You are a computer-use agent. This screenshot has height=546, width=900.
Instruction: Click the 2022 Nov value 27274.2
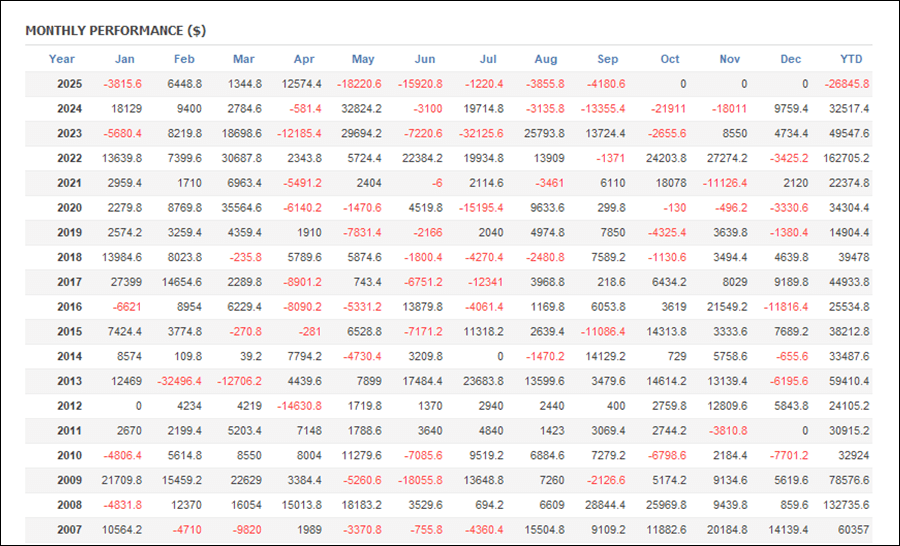pyautogui.click(x=726, y=158)
